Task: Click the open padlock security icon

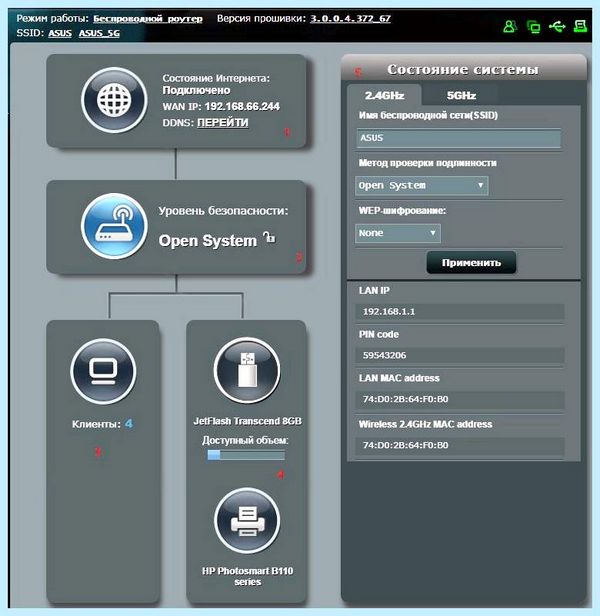Action: pos(270,237)
